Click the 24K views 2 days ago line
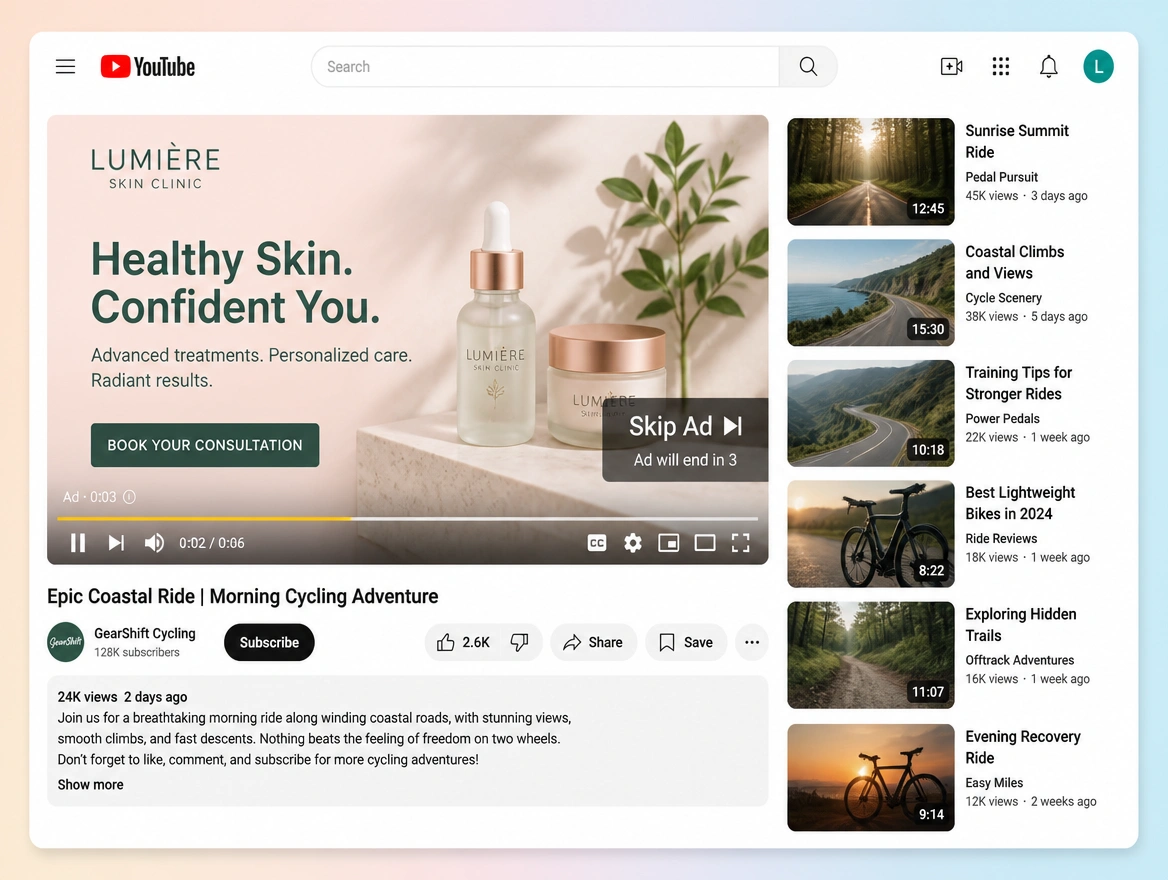This screenshot has height=880, width=1168. [x=122, y=697]
